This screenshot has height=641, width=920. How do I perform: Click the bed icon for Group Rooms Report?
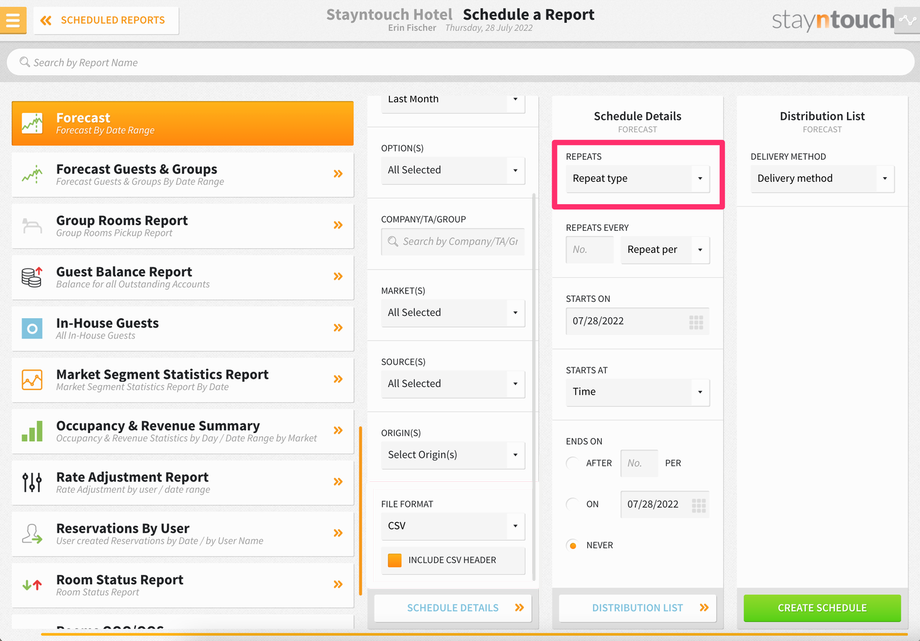32,225
